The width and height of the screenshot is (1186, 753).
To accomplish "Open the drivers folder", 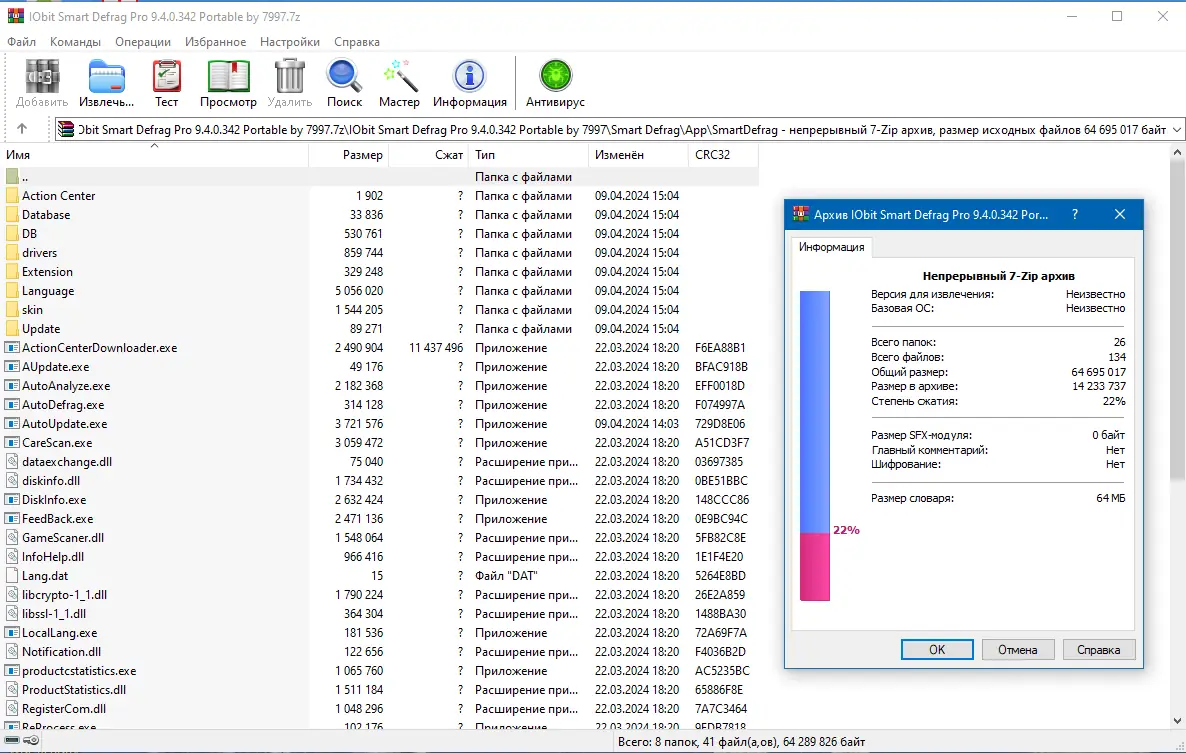I will [x=44, y=252].
